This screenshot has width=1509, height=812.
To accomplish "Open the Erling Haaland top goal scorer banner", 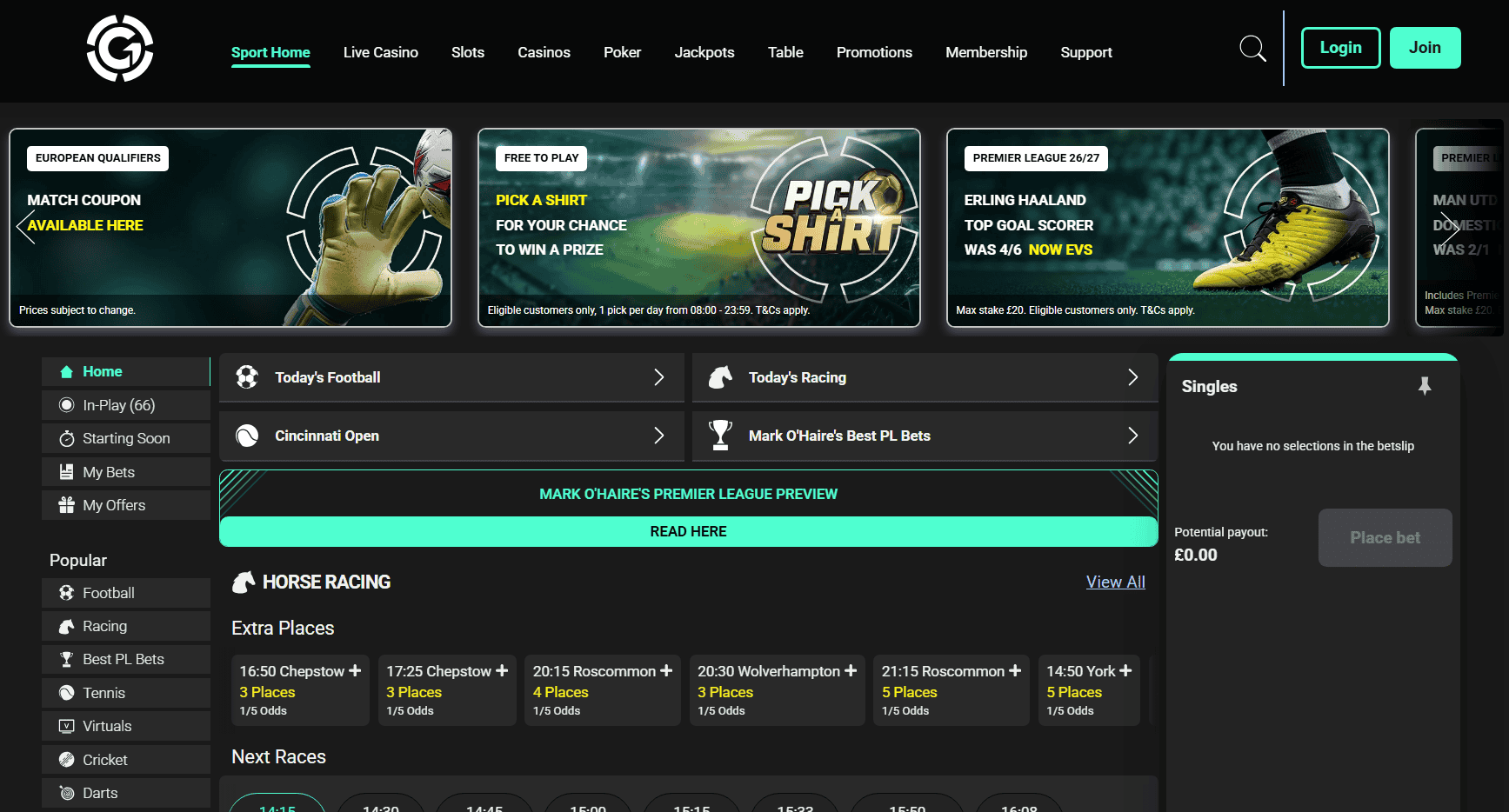I will pyautogui.click(x=1168, y=228).
